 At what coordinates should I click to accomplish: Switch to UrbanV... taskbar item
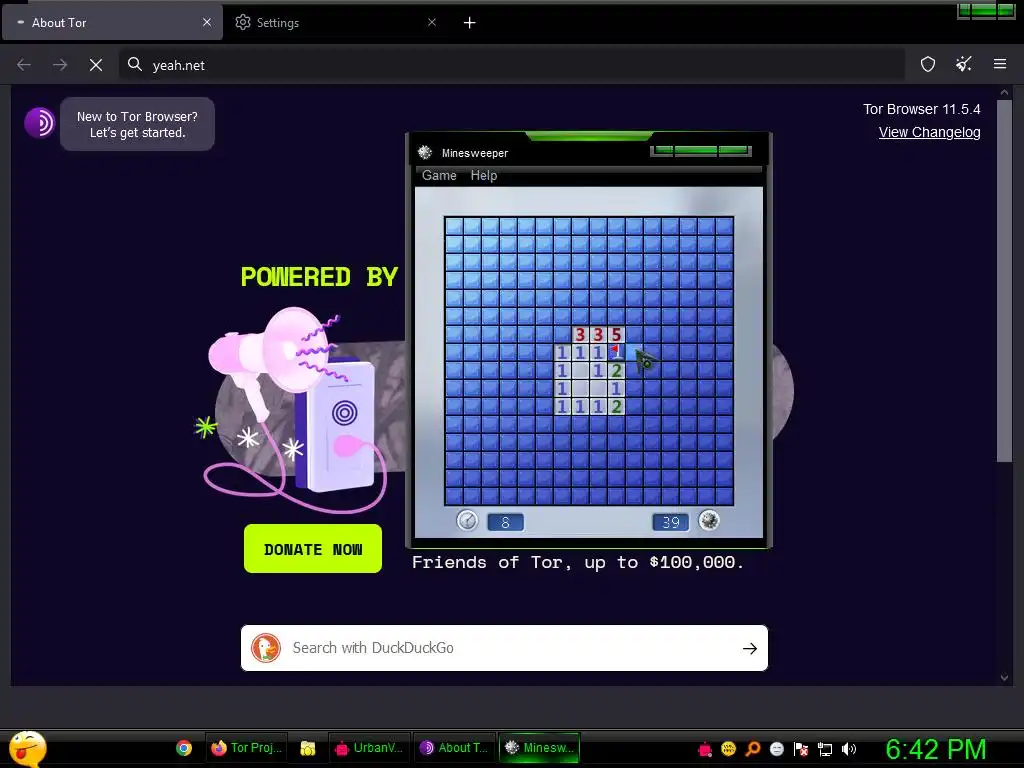(x=368, y=748)
